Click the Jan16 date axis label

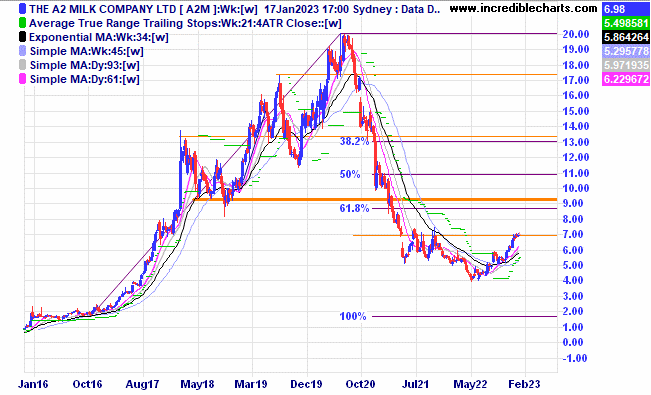(x=33, y=384)
